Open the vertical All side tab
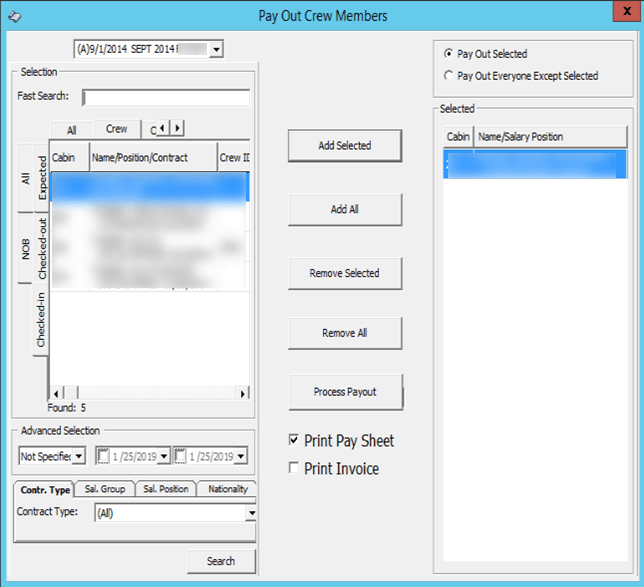Screen dimensions: 644x587 (x=25, y=178)
